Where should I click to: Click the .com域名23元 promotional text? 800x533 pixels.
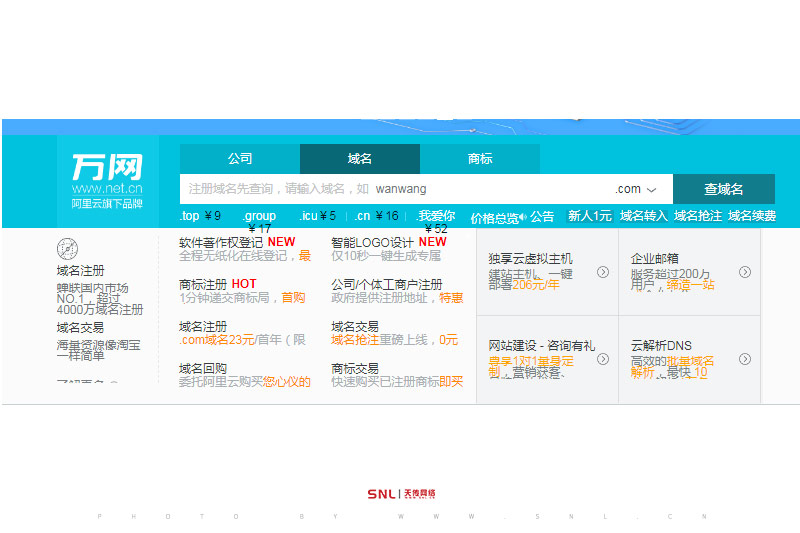click(x=216, y=340)
